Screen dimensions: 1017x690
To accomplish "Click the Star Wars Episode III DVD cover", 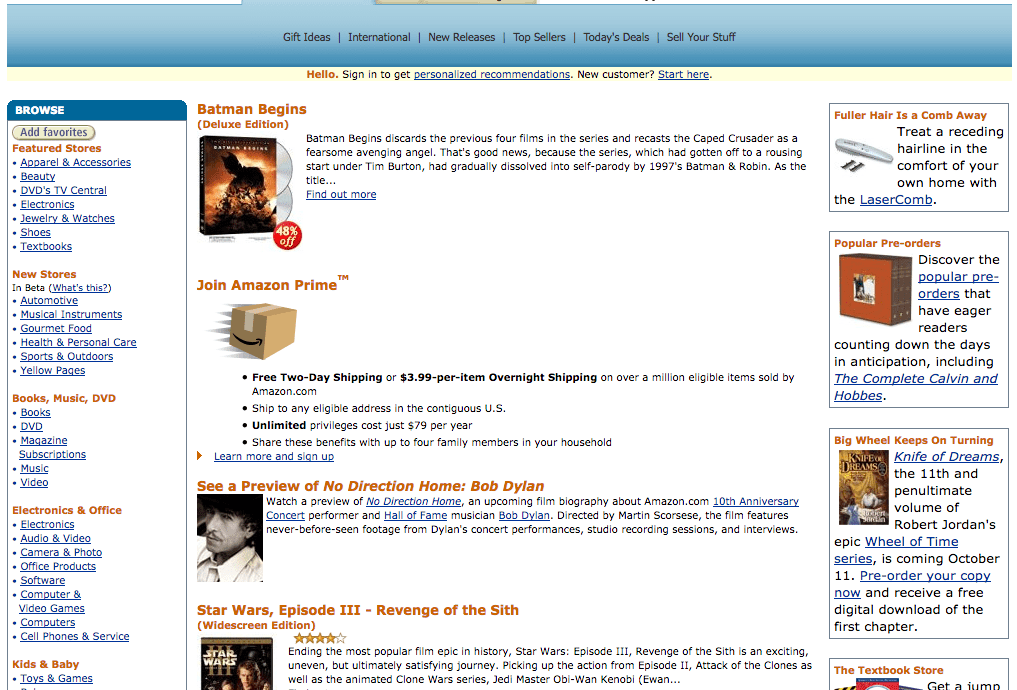I will pyautogui.click(x=237, y=664).
